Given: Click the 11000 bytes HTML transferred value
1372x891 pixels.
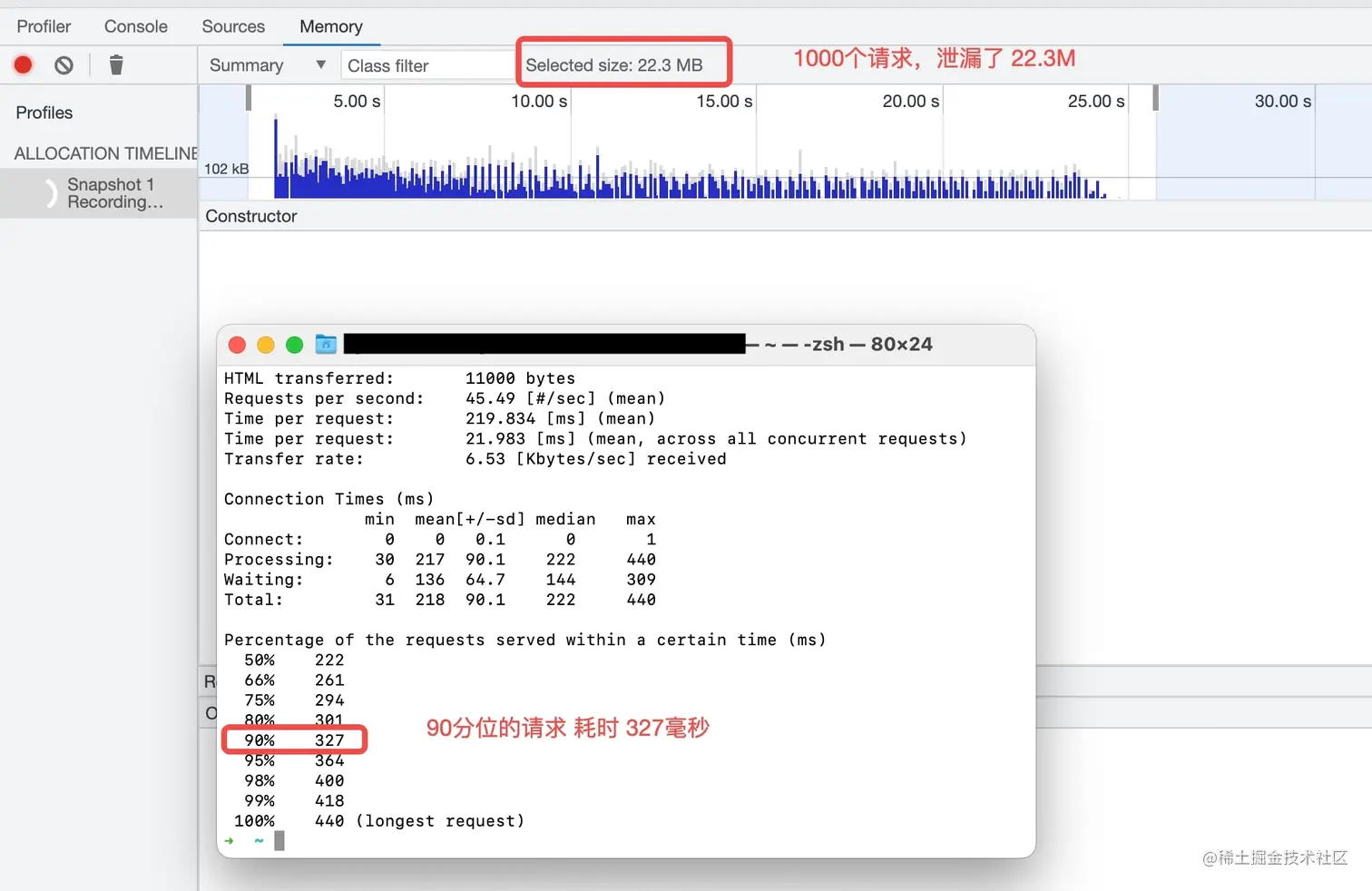Looking at the screenshot, I should [520, 378].
